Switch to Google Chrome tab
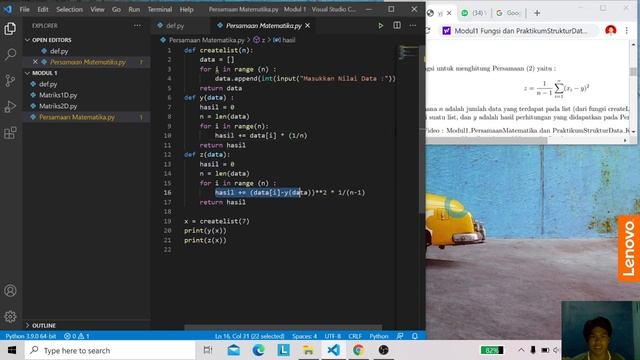The image size is (640, 360). [x=509, y=13]
